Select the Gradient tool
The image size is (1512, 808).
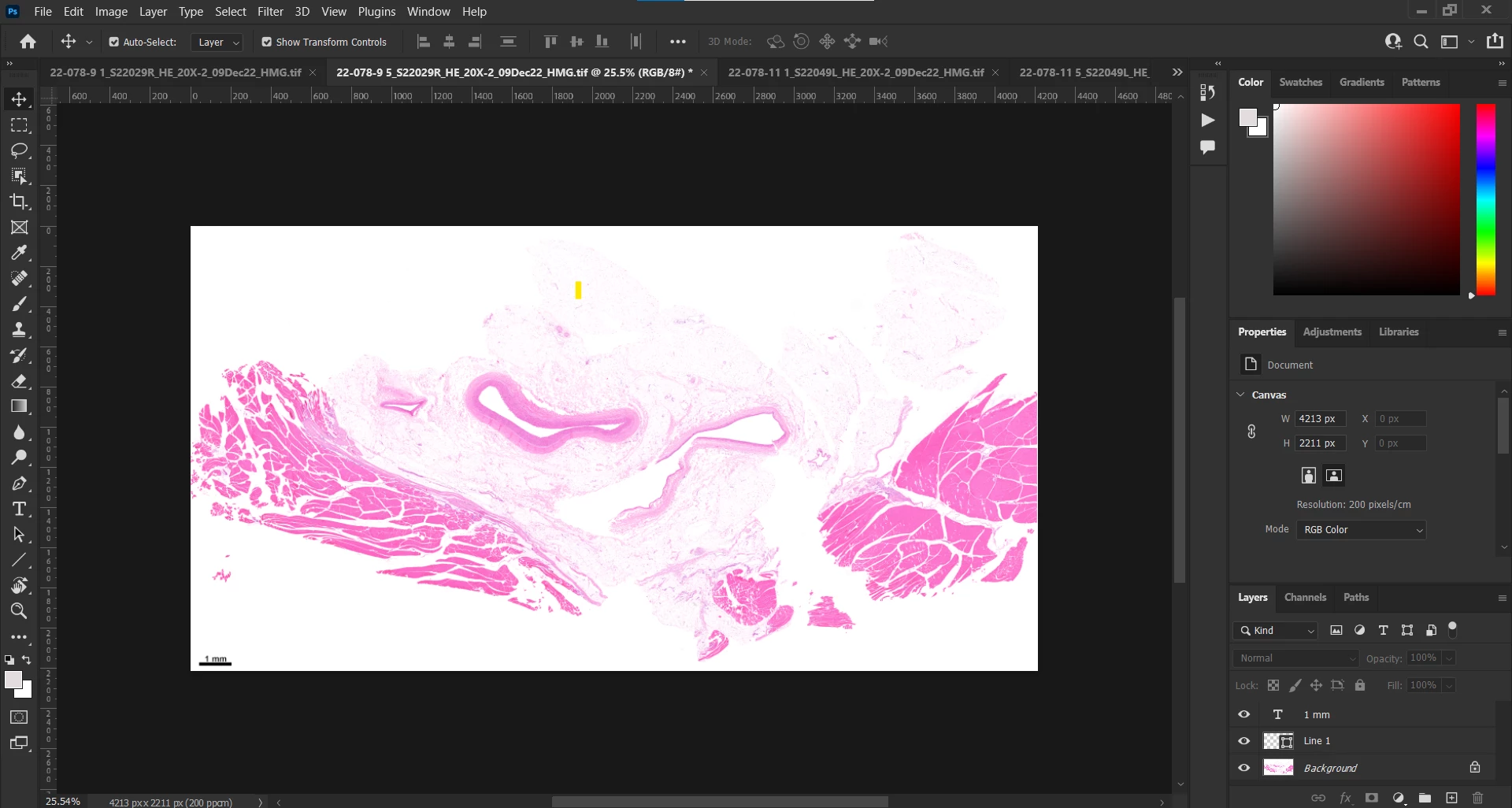tap(19, 406)
